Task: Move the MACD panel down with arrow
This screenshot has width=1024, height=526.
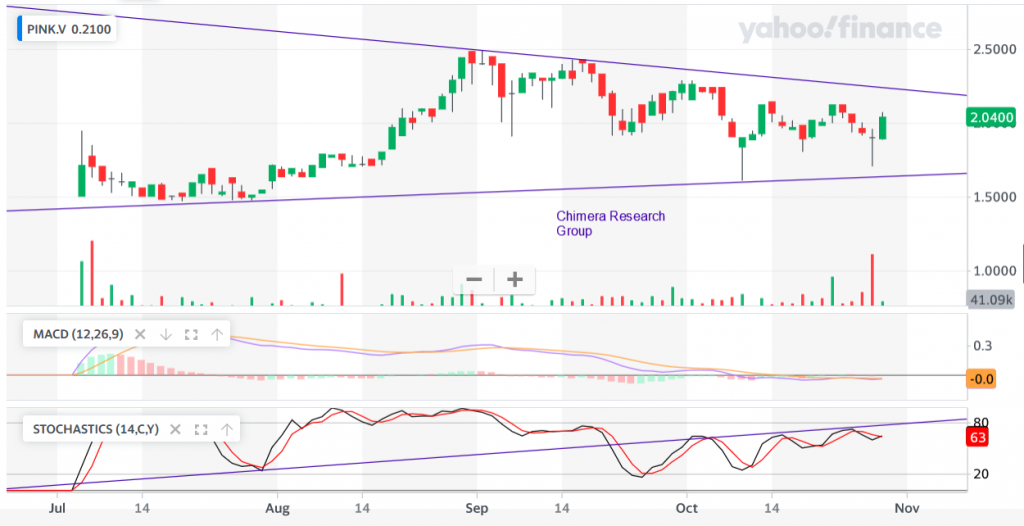Action: coord(165,335)
